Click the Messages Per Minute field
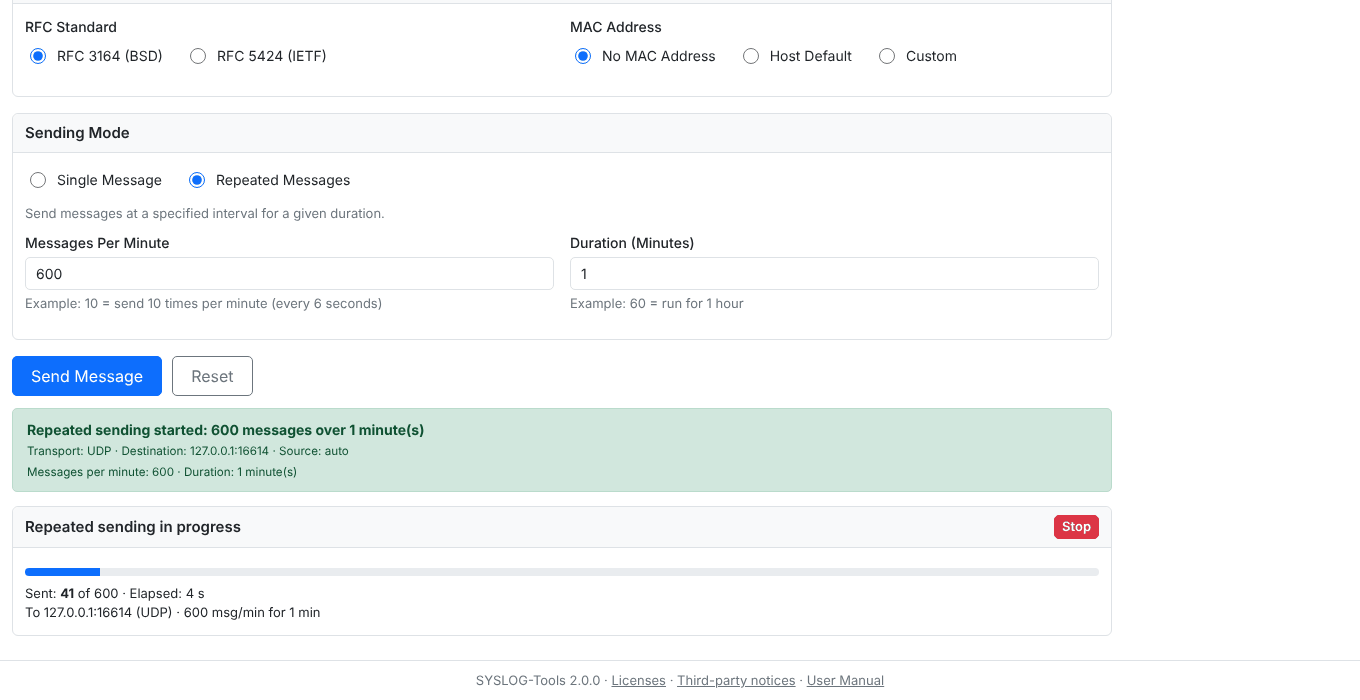 289,274
